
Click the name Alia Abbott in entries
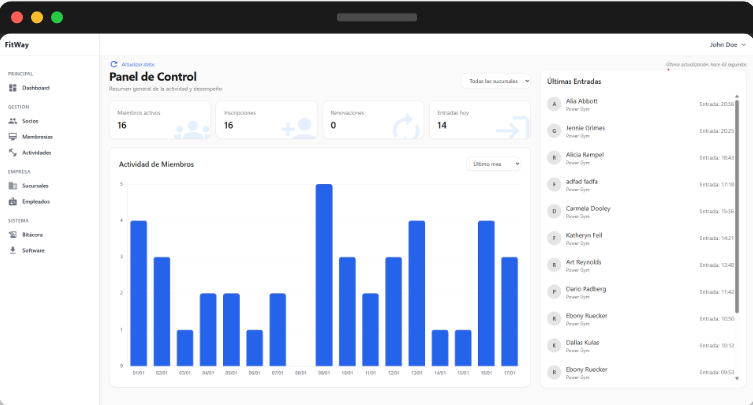(x=582, y=101)
